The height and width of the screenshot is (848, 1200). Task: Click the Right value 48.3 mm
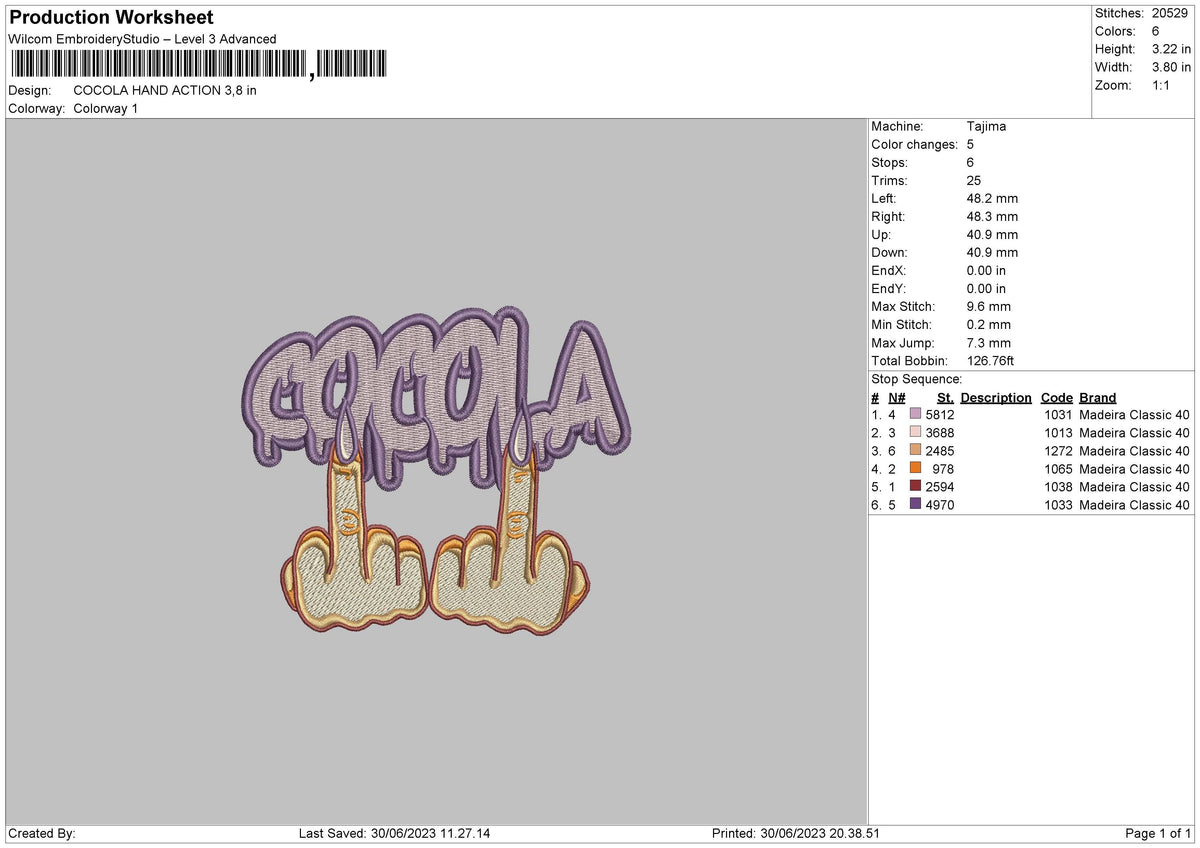(x=992, y=216)
